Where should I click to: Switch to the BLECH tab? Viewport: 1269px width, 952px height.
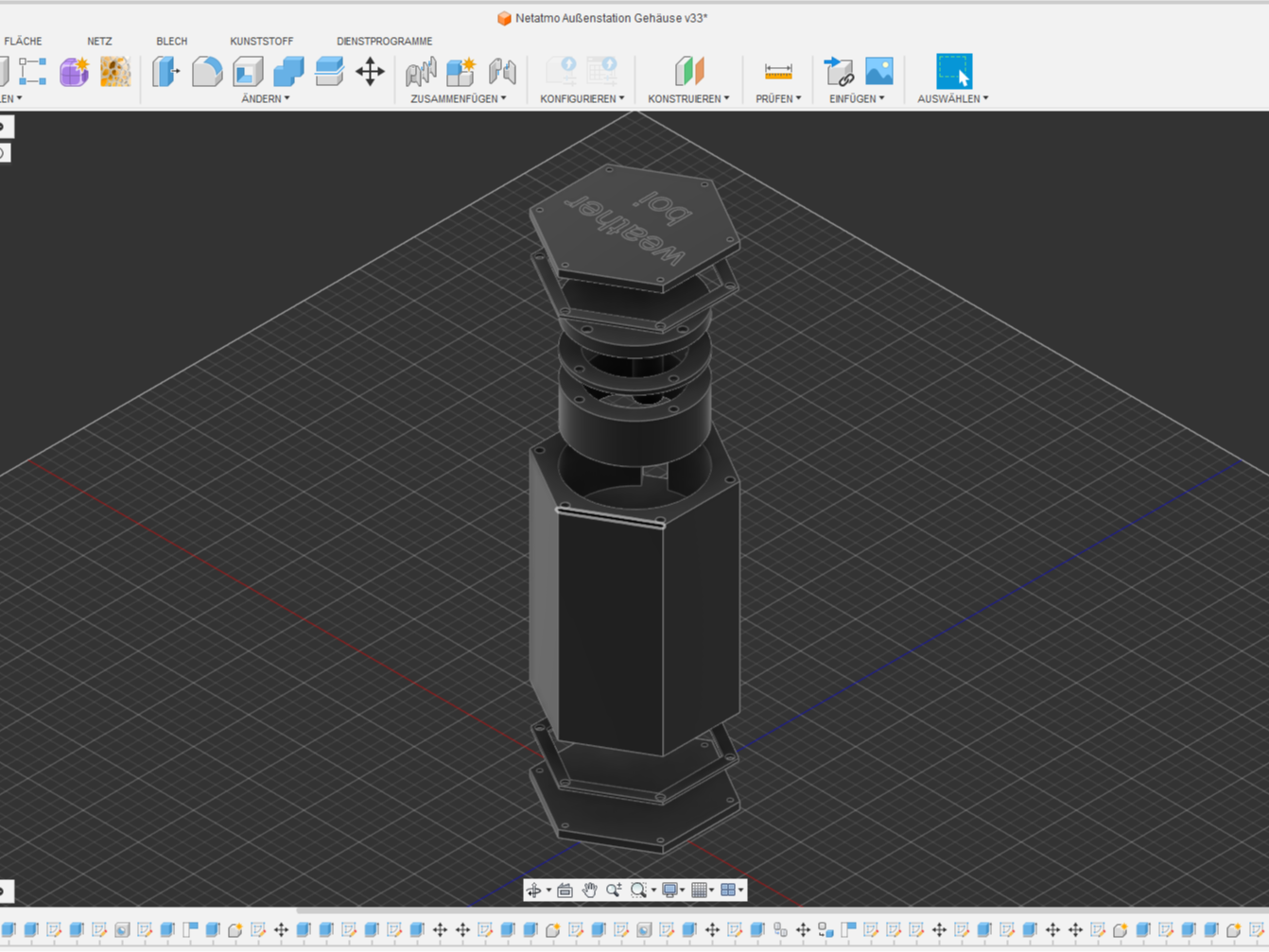pos(171,42)
